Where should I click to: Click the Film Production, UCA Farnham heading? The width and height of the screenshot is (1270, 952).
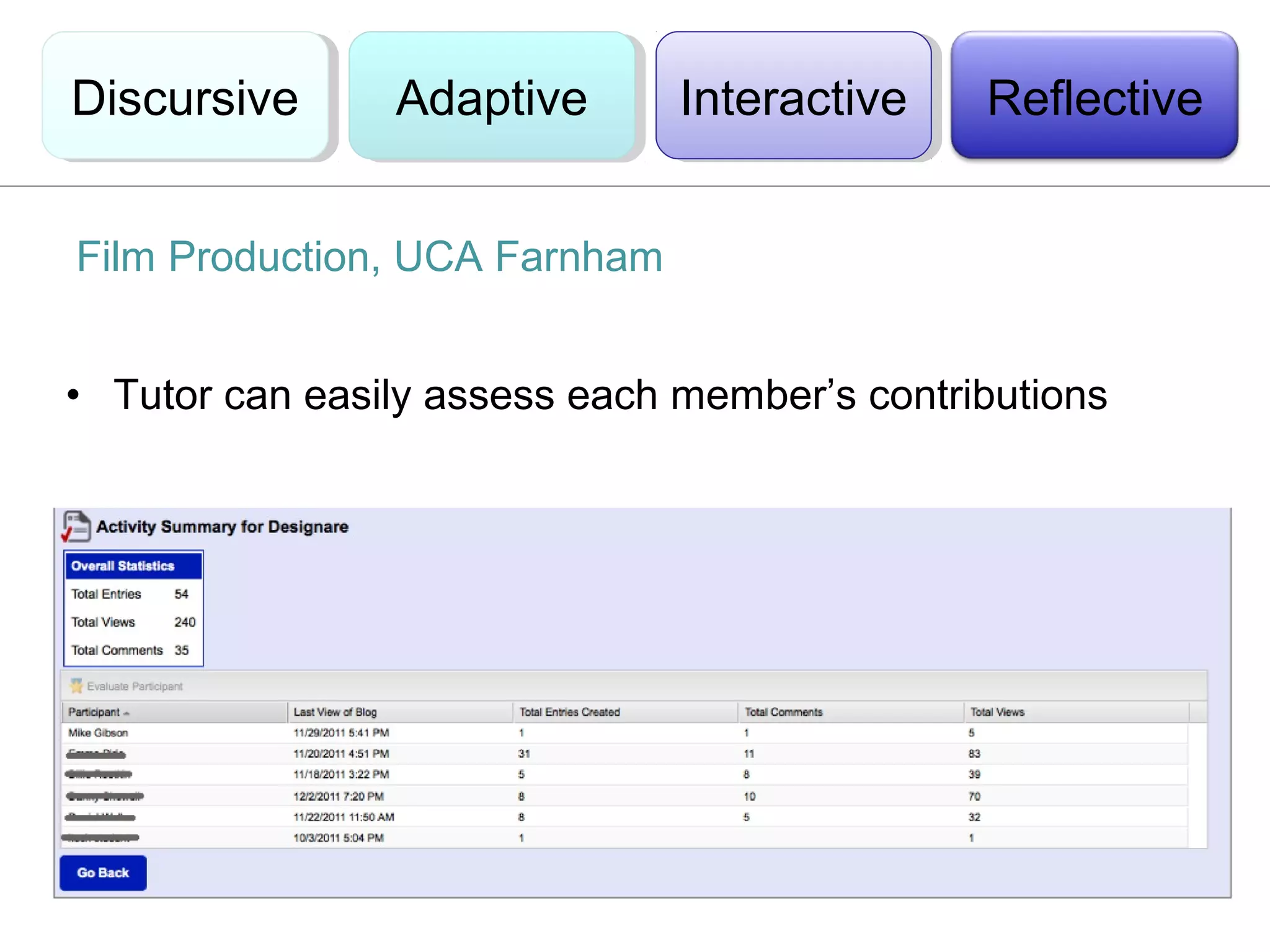370,257
